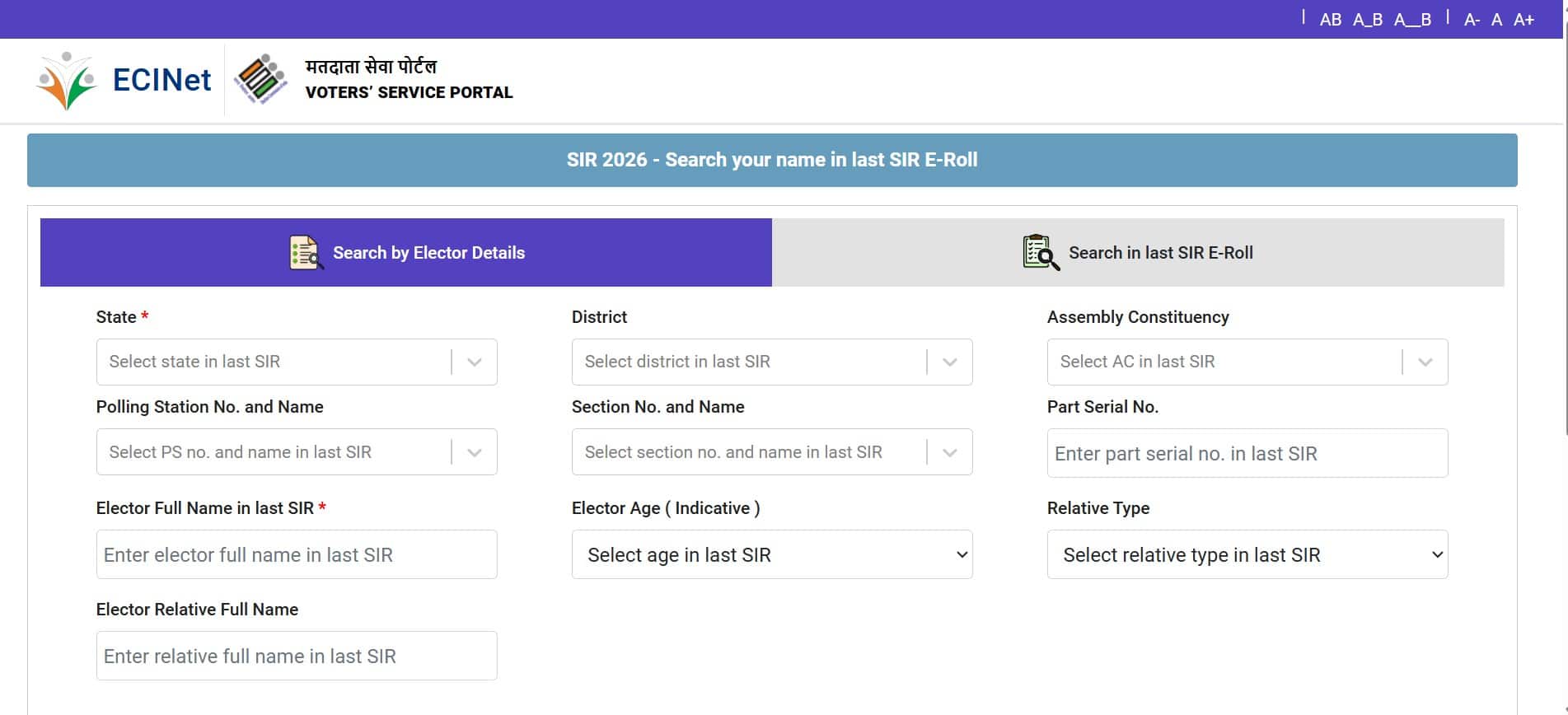Click the Voters' Service Portal emblem
1568x715 pixels.
pos(260,80)
